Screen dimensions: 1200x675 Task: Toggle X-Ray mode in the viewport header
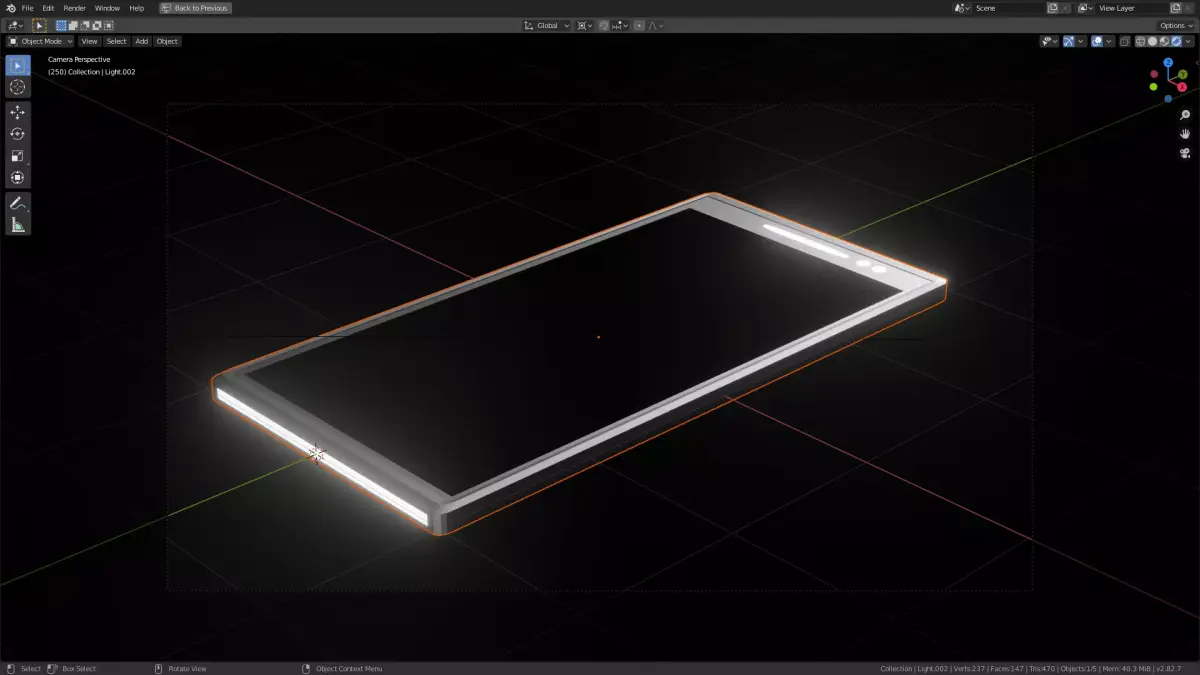click(1126, 41)
